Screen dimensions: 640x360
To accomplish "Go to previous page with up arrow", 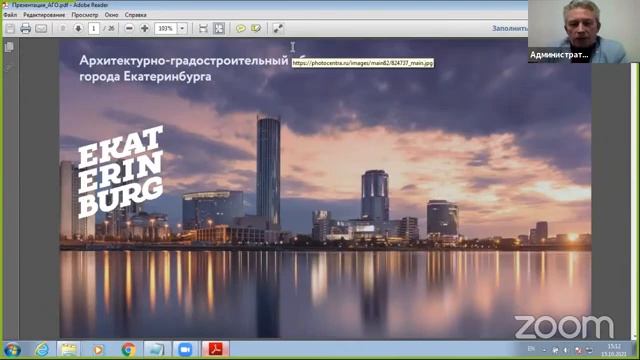I will (62, 28).
